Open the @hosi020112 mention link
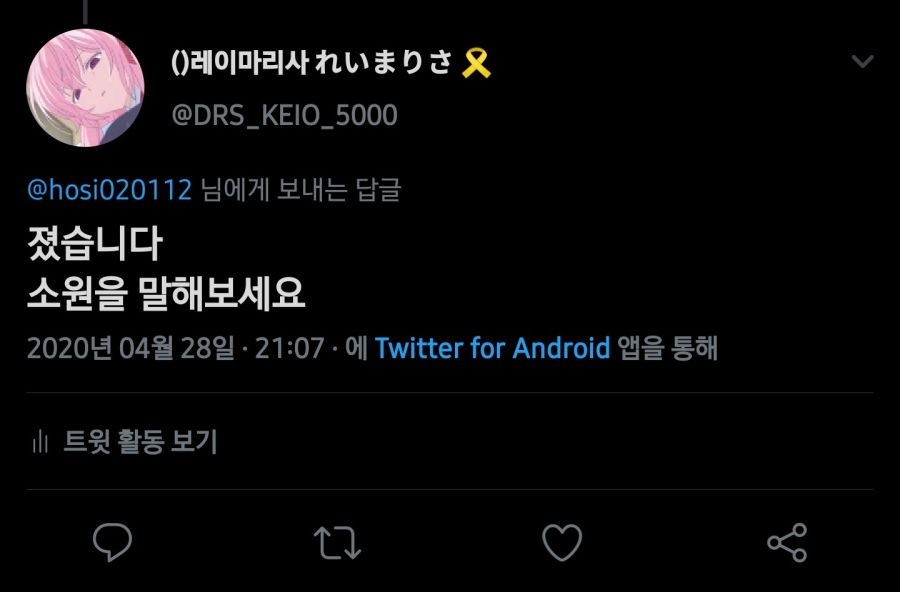Viewport: 900px width, 592px height. point(109,190)
